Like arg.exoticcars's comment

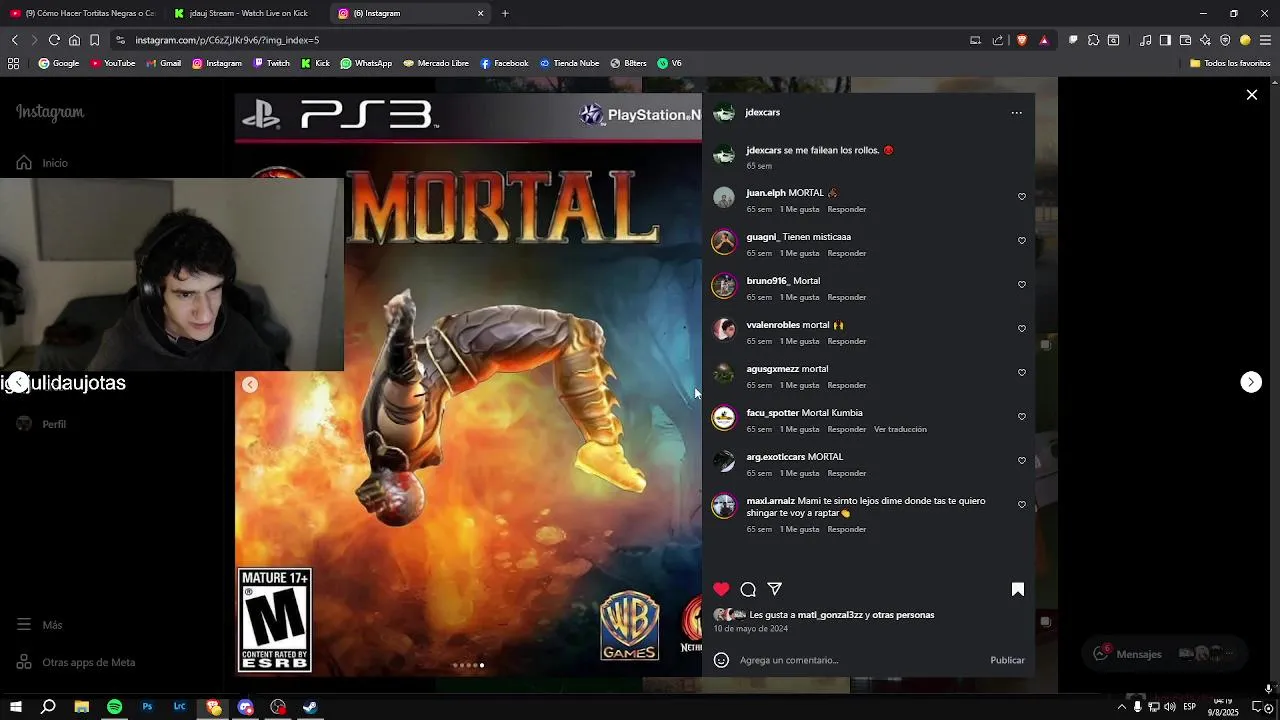pos(1021,461)
